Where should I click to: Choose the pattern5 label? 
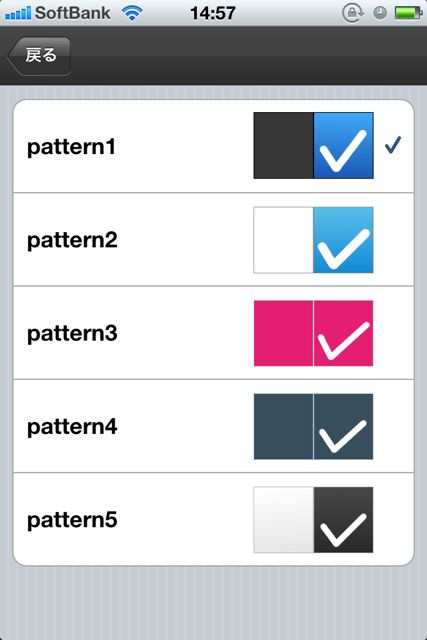[72, 520]
